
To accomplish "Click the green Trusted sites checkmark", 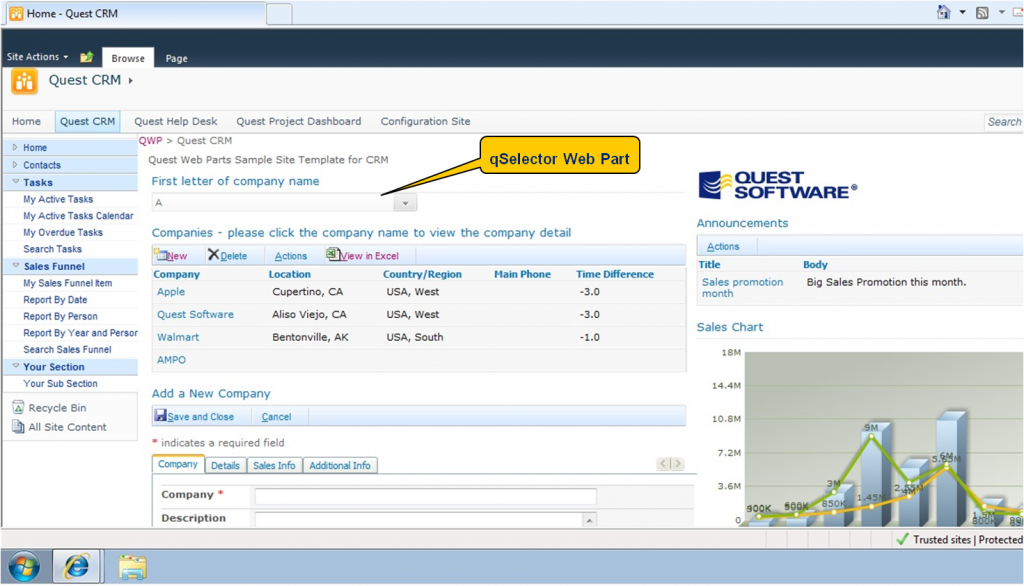I will 903,539.
